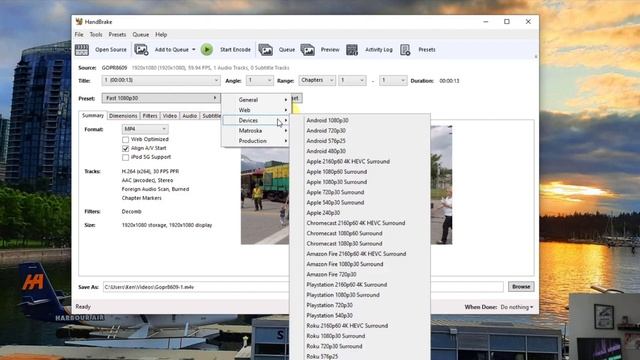Click the Activity Log icon
This screenshot has height=360, width=640.
(352, 50)
